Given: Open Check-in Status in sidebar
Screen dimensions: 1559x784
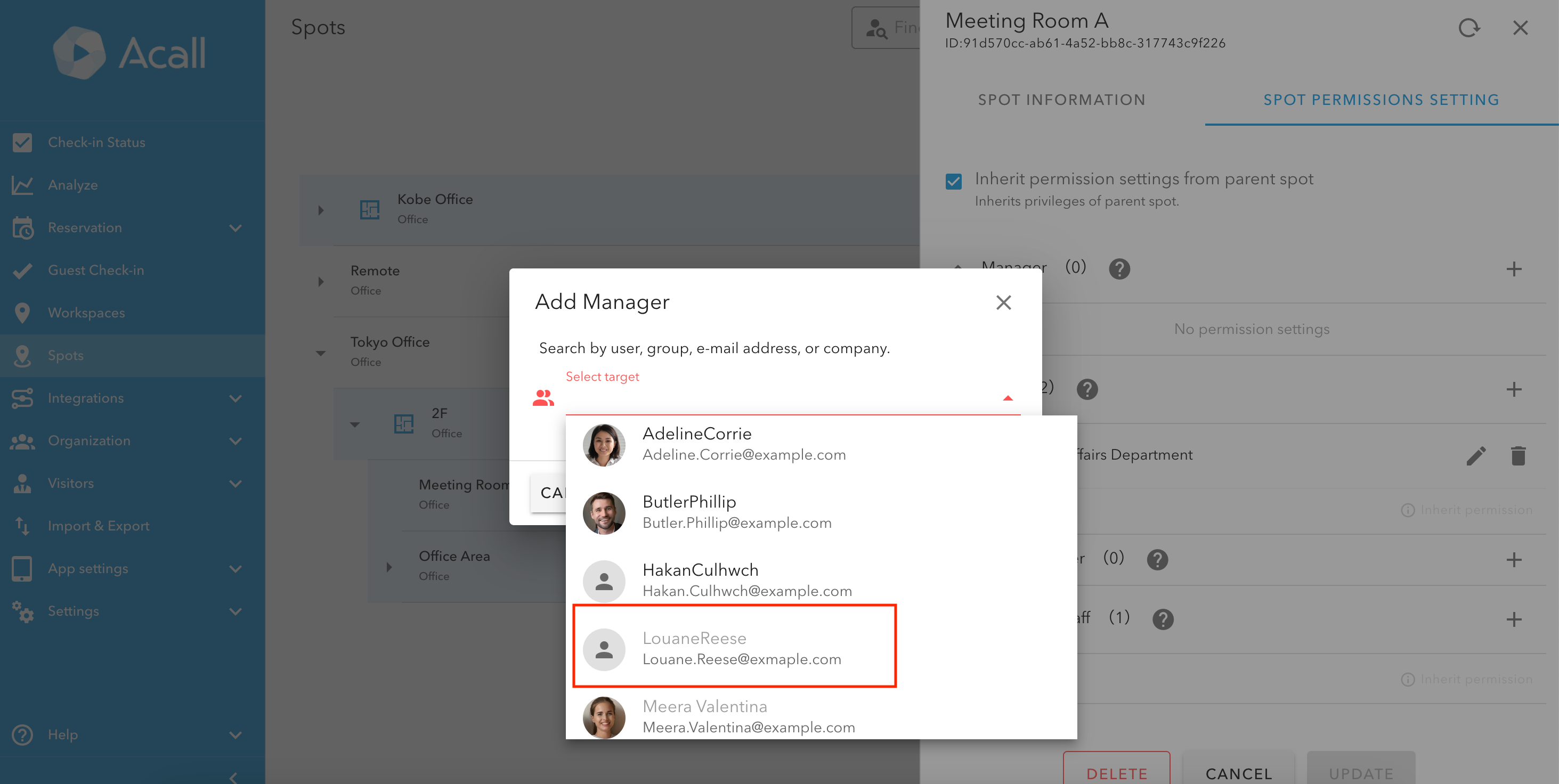Looking at the screenshot, I should click(x=96, y=143).
